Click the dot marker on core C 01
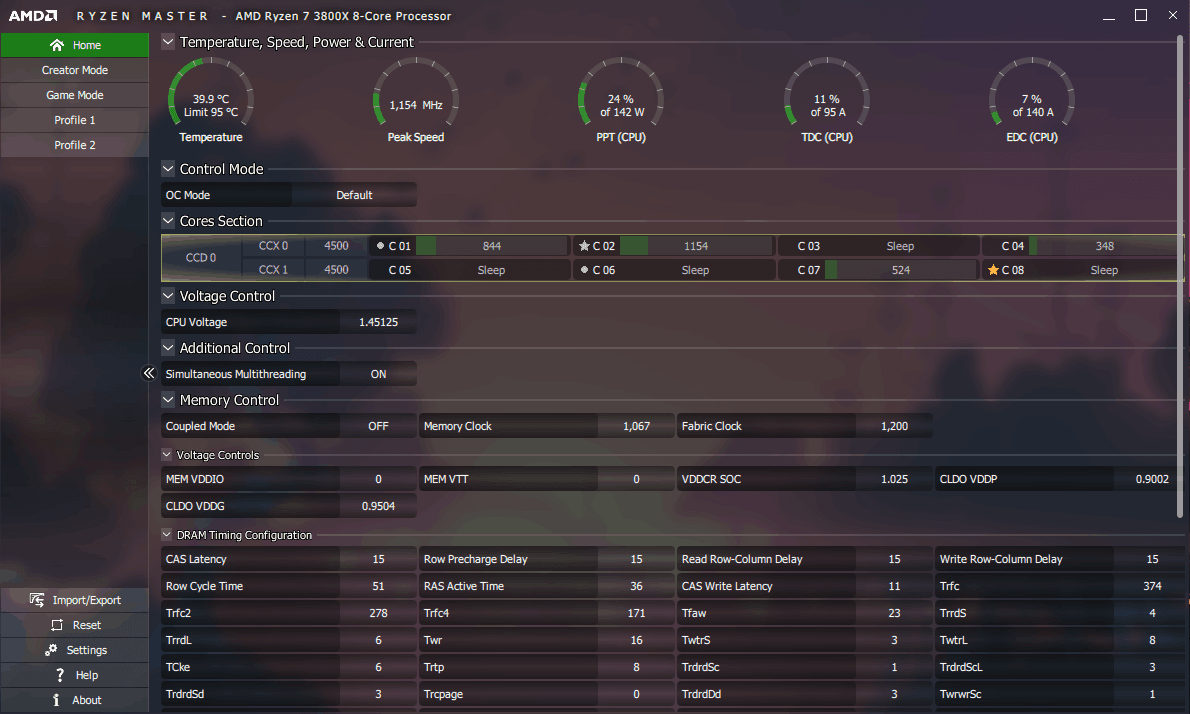This screenshot has height=714, width=1190. click(x=380, y=246)
